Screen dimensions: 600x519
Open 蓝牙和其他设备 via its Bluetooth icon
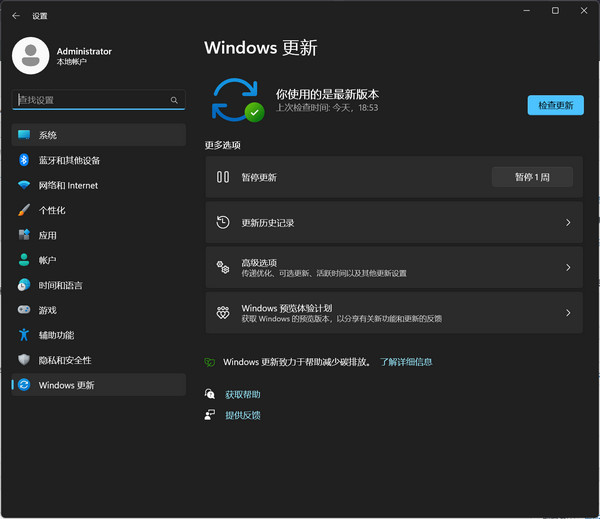click(24, 160)
